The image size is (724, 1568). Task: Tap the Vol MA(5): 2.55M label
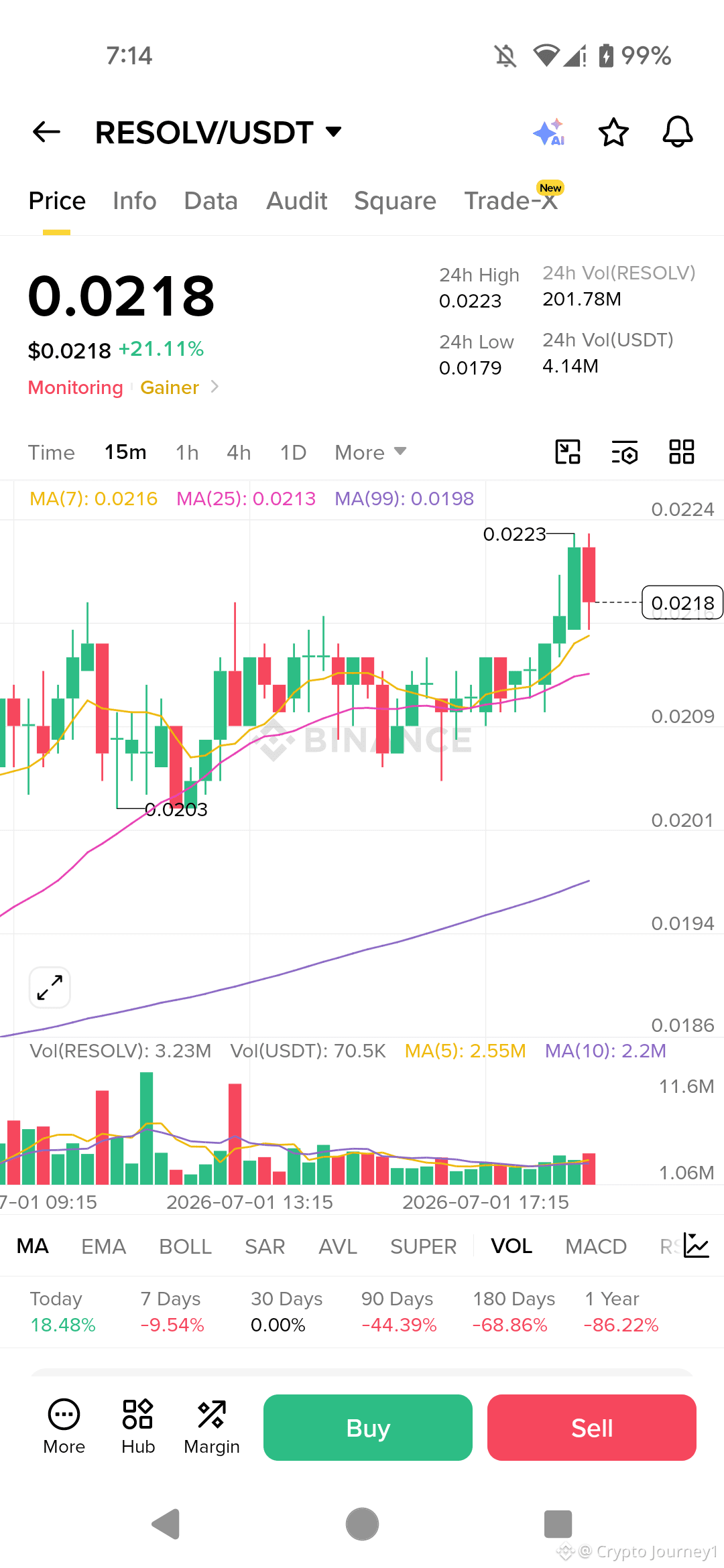(x=465, y=1051)
